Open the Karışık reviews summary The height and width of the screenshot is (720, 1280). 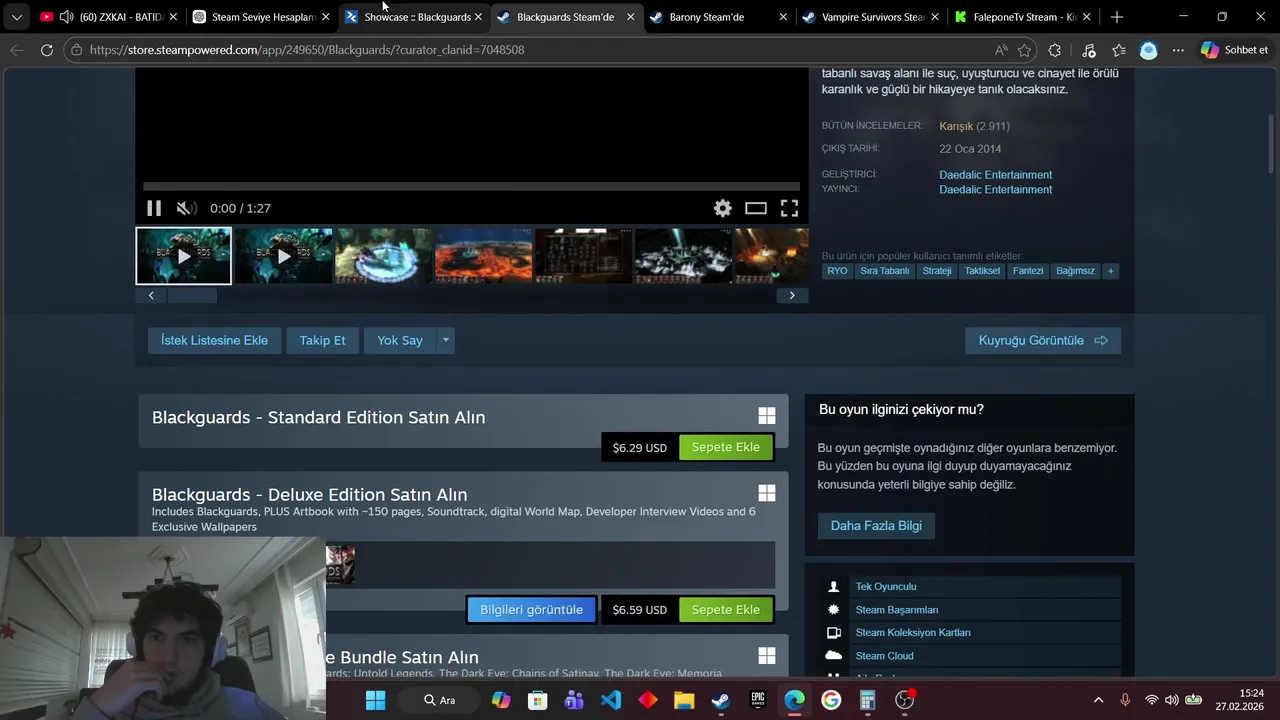[956, 126]
